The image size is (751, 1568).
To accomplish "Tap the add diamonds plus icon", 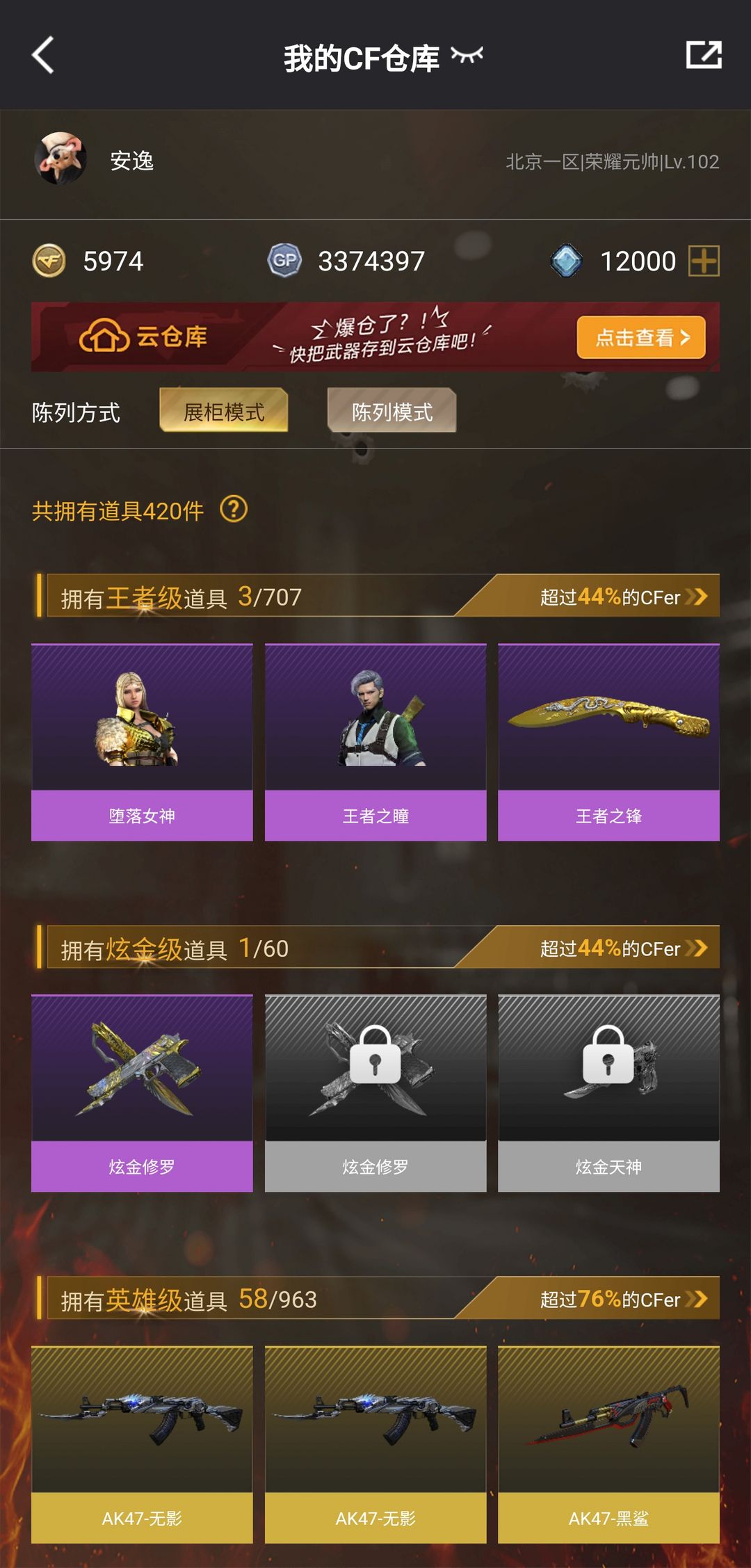I will coord(704,261).
